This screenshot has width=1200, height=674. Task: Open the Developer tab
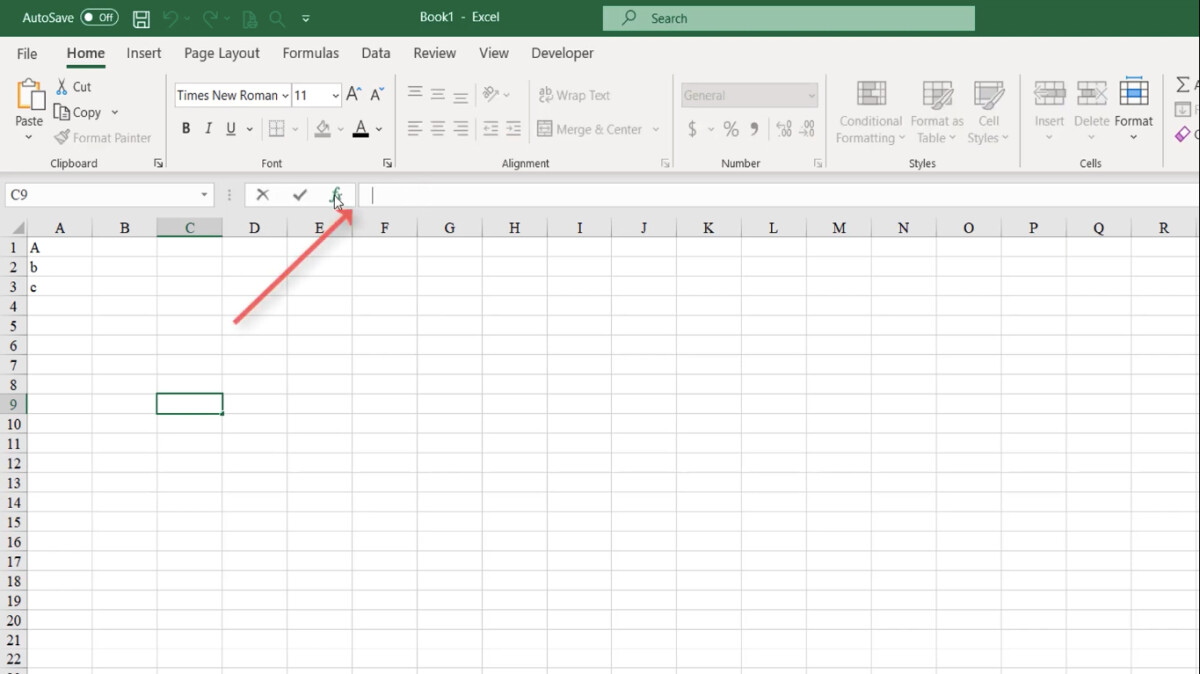coord(562,53)
